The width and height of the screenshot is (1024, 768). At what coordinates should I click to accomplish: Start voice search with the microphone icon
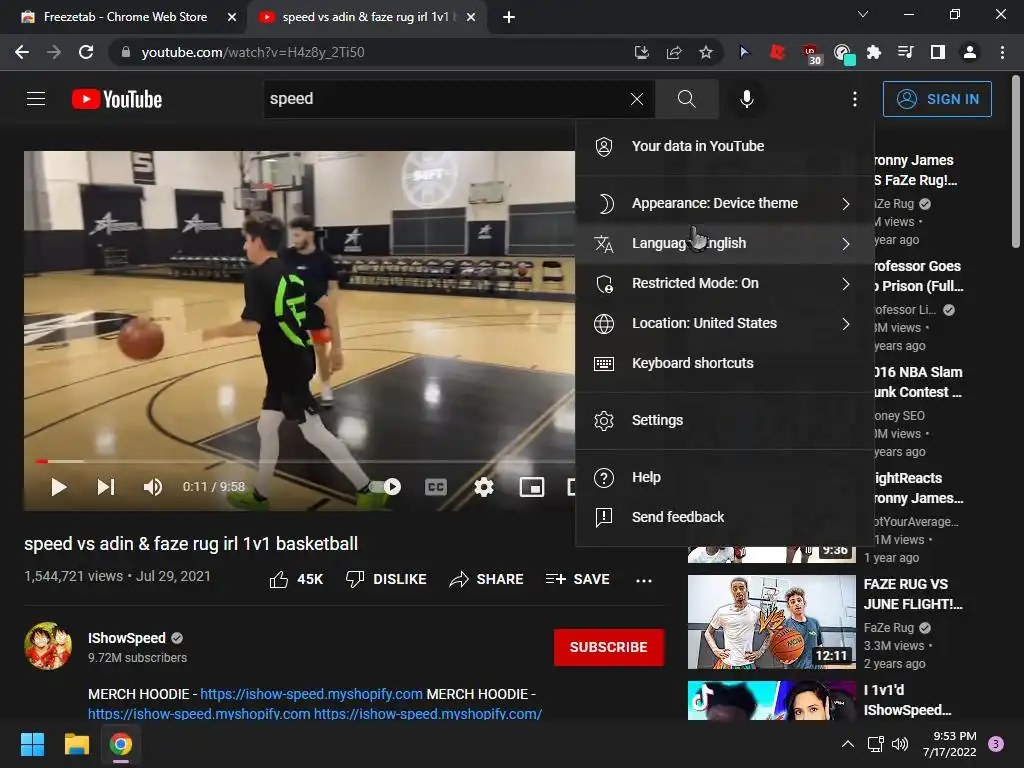click(746, 99)
